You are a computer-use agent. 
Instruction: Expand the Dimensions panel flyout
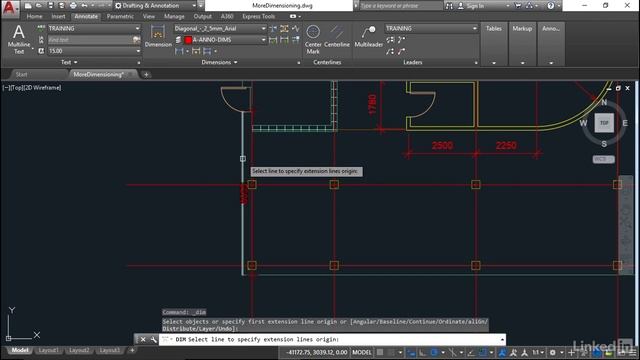[x=219, y=62]
